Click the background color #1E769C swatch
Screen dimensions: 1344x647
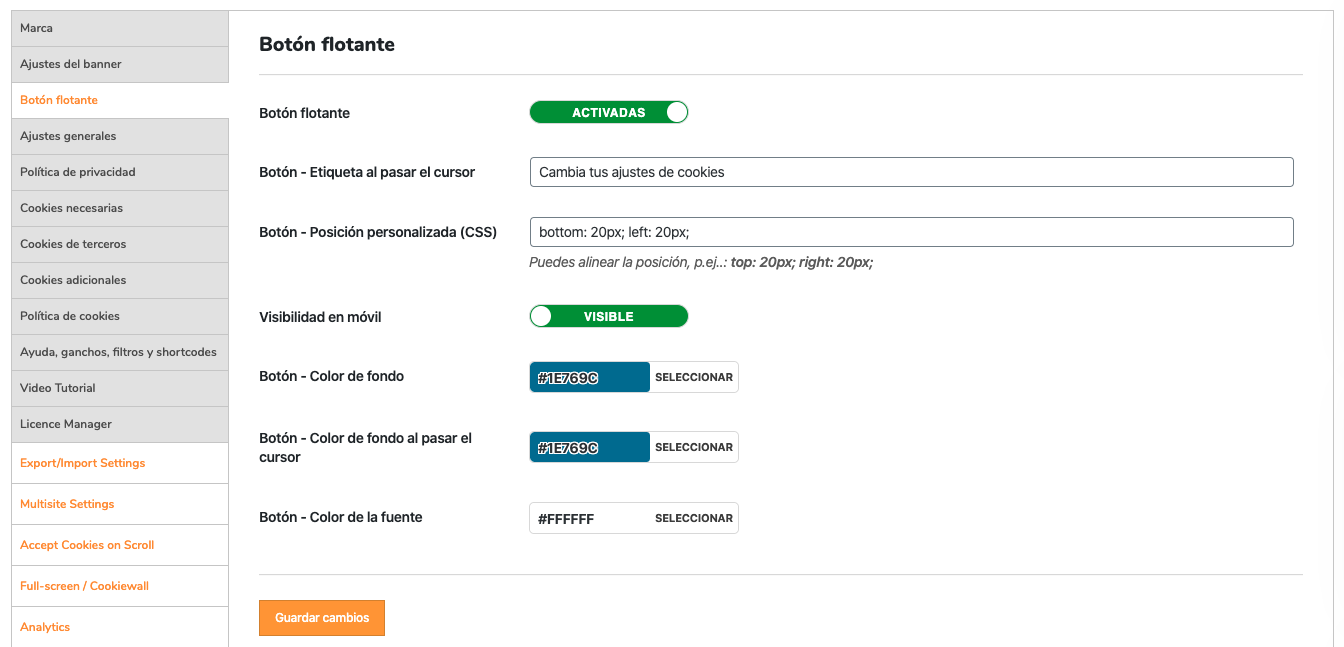click(x=590, y=377)
